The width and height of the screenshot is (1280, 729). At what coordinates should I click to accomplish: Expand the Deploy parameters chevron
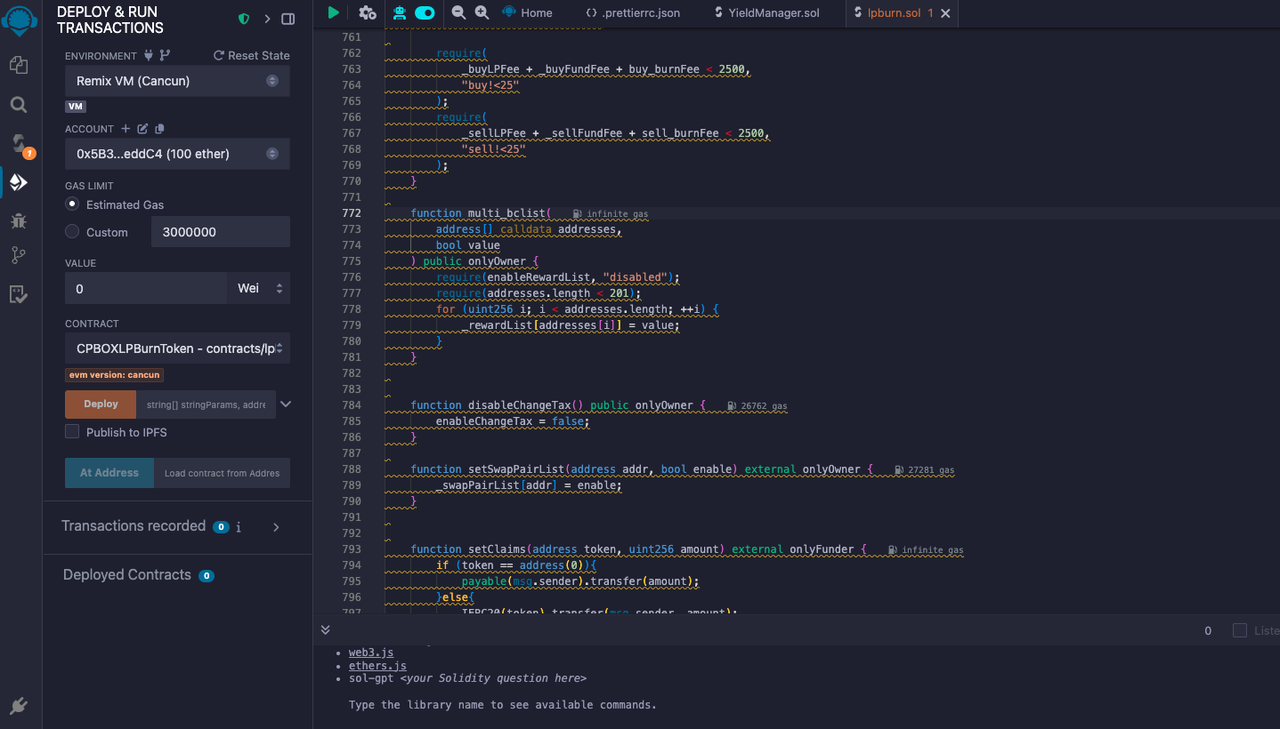286,404
